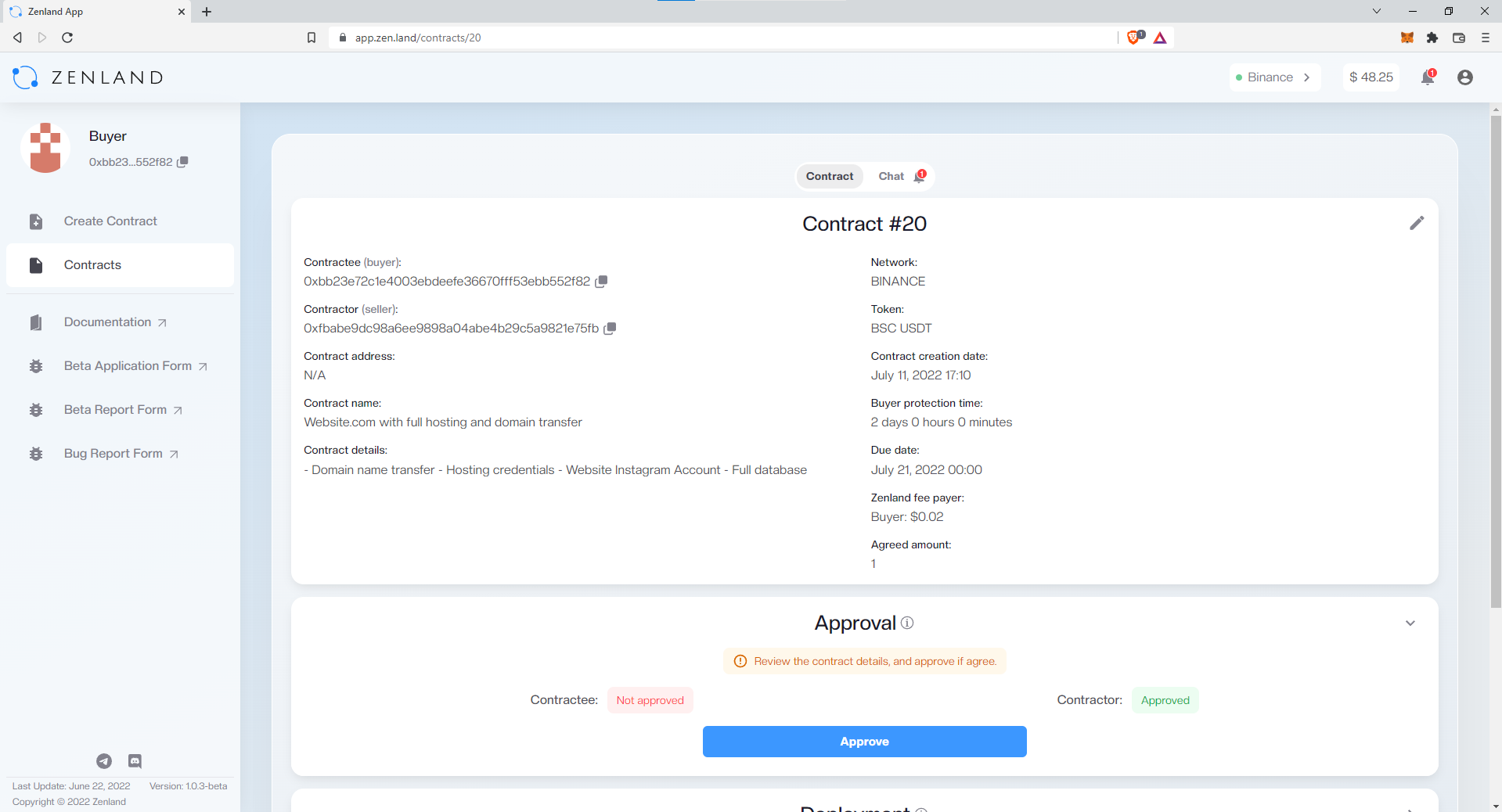
Task: Reload the page
Action: pos(67,38)
